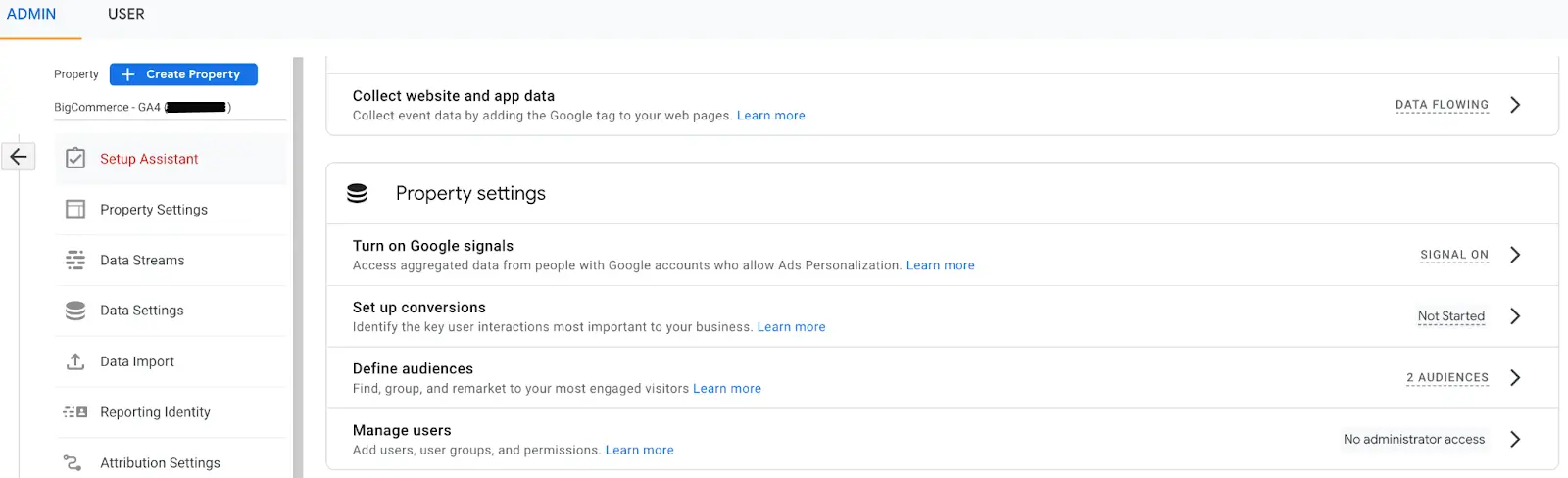Image resolution: width=1568 pixels, height=478 pixels.
Task: Expand the Define audiences row
Action: click(x=1515, y=378)
